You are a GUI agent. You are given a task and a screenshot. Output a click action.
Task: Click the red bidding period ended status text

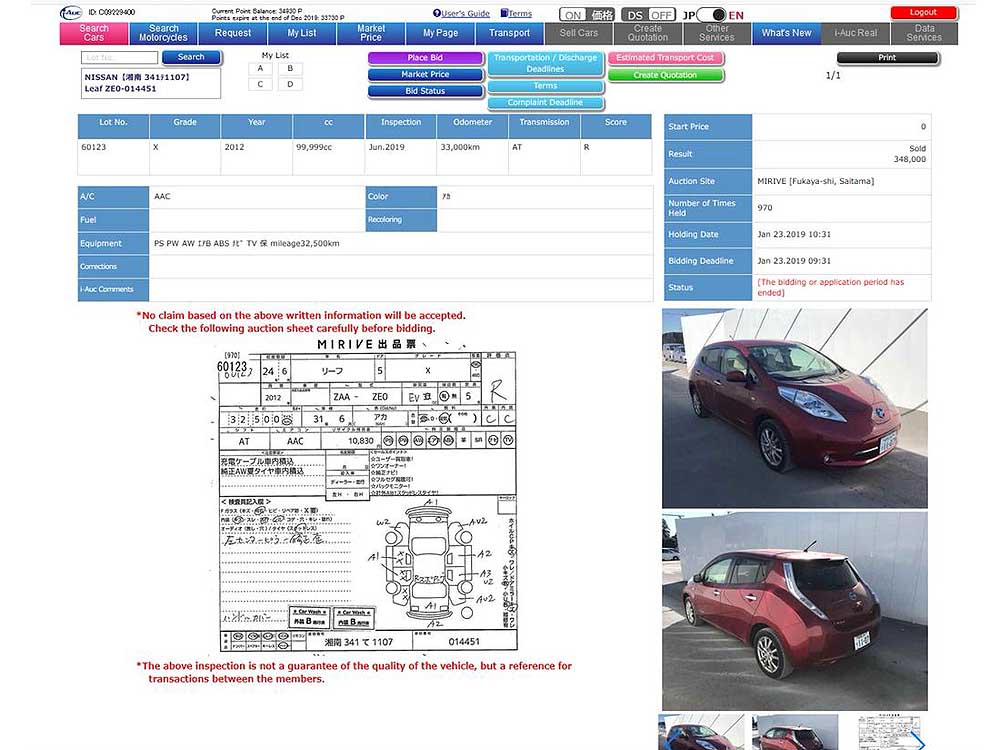coord(830,288)
